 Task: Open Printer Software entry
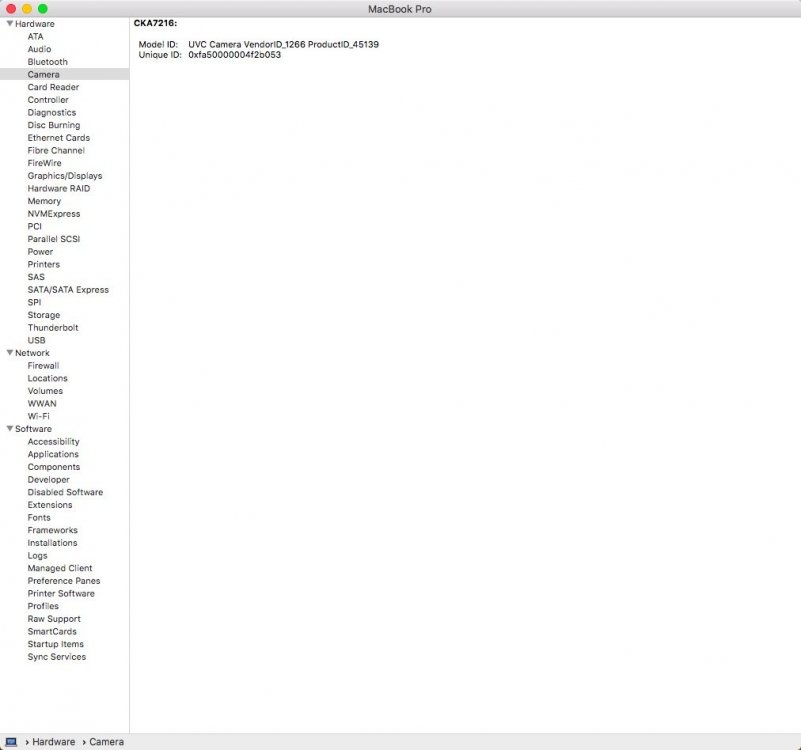61,594
